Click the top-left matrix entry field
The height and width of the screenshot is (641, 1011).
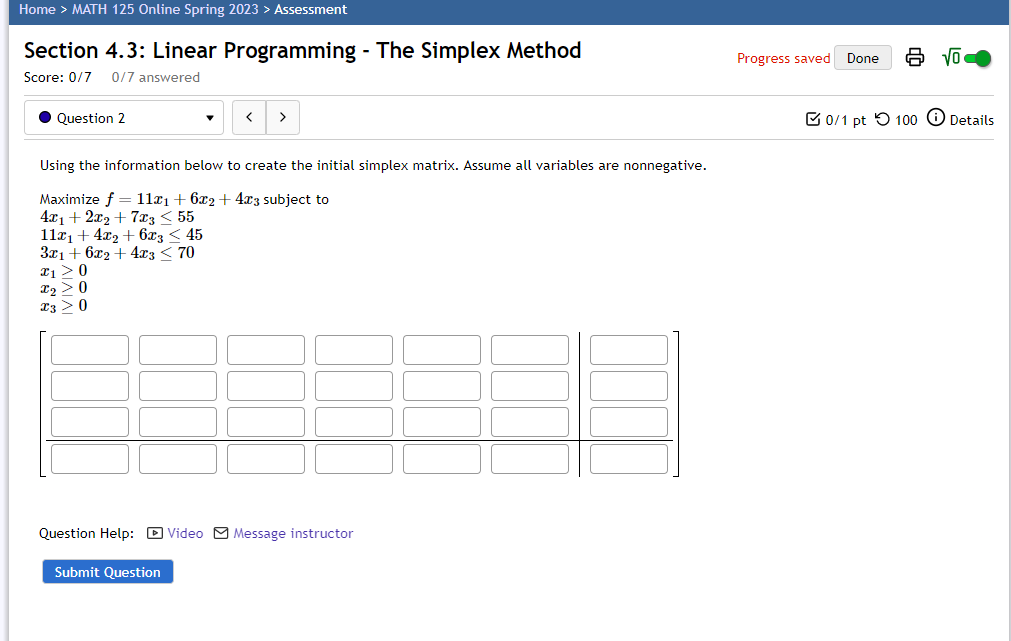tap(89, 349)
